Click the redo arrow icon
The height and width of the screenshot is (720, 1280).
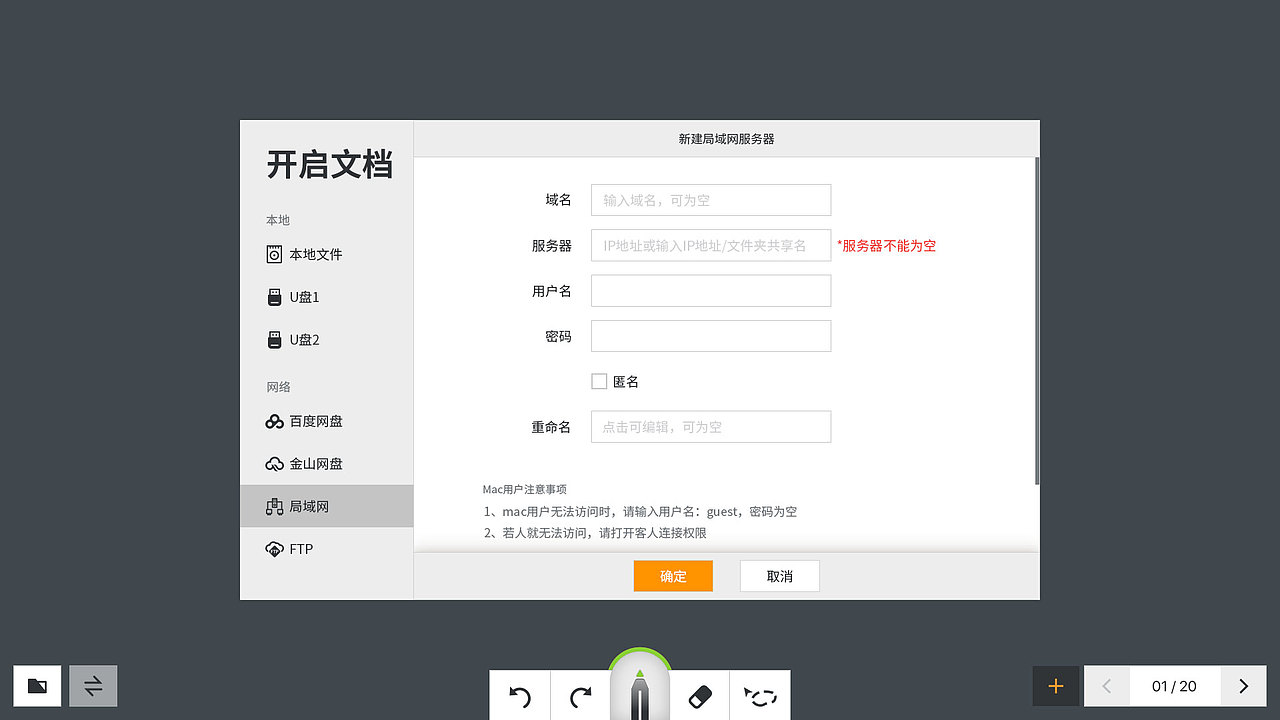(x=579, y=695)
